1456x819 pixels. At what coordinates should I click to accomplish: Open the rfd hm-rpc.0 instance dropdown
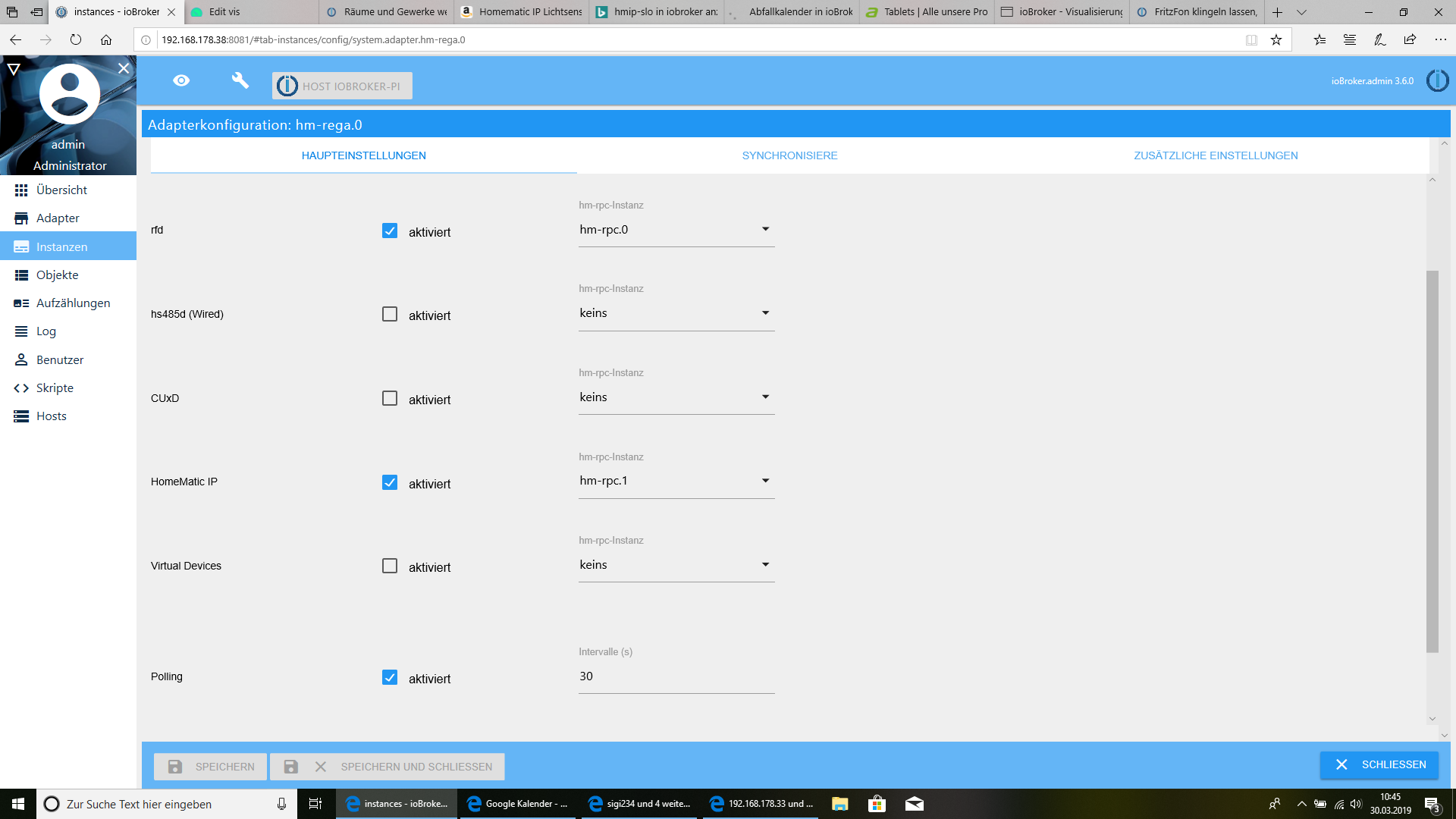pos(676,230)
